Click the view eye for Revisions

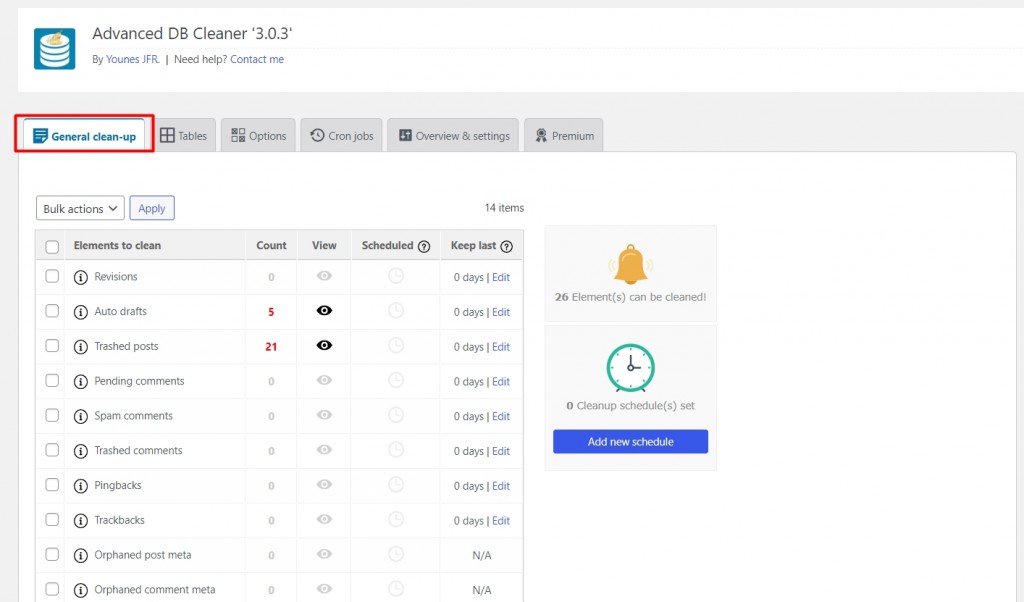pyautogui.click(x=324, y=276)
